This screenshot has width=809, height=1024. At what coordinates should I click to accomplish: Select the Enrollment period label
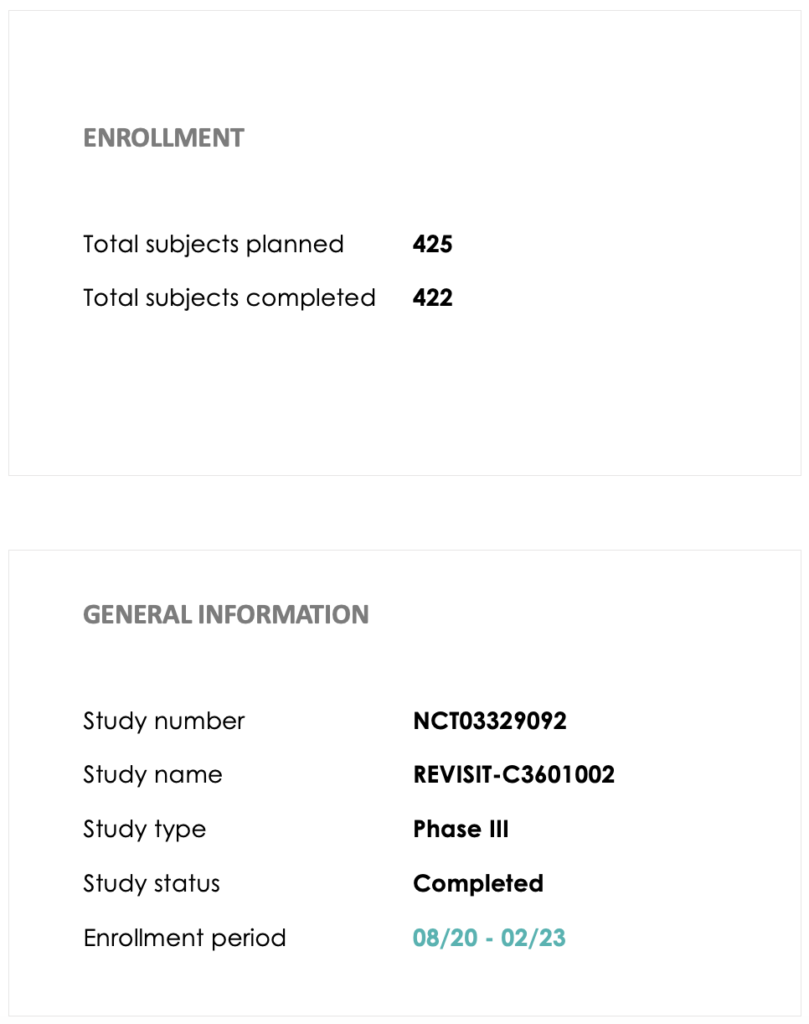185,938
